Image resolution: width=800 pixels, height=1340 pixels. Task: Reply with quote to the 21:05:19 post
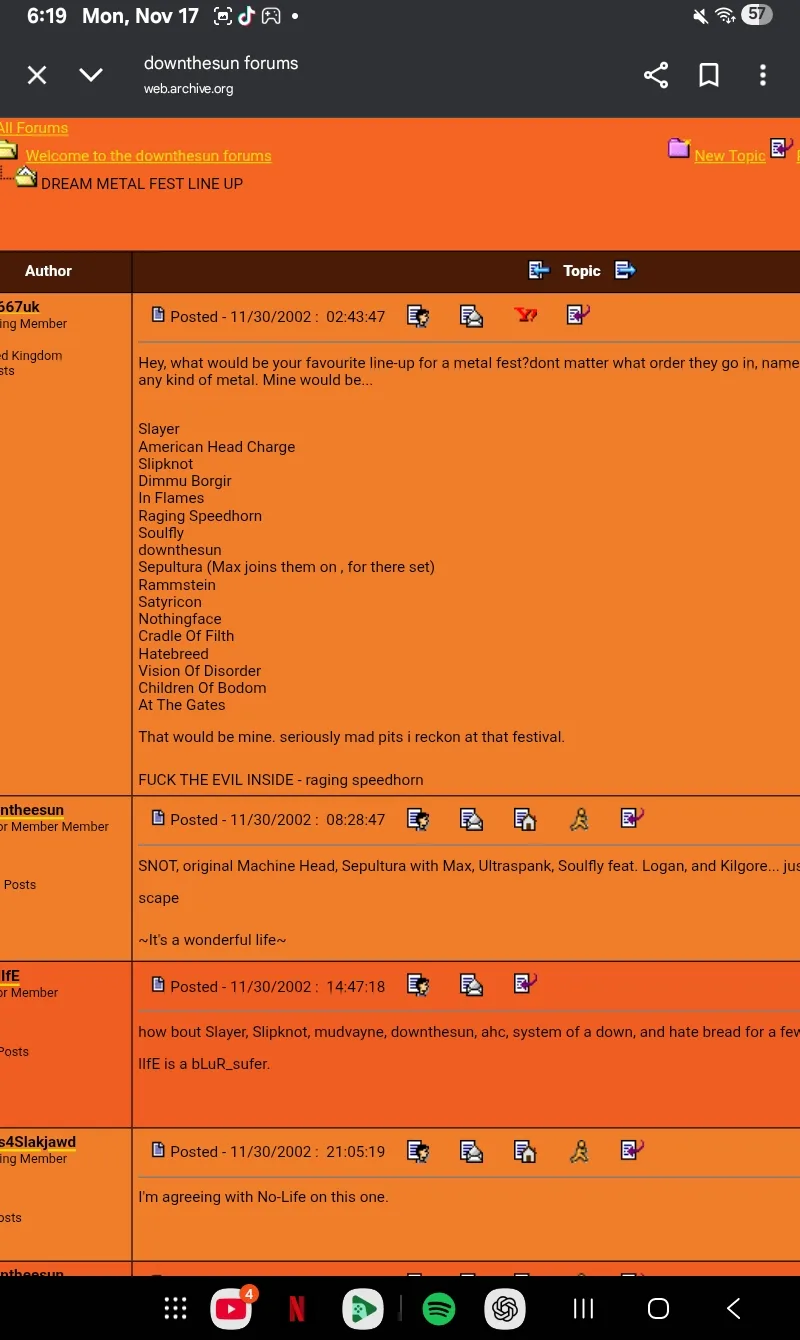pos(632,1150)
